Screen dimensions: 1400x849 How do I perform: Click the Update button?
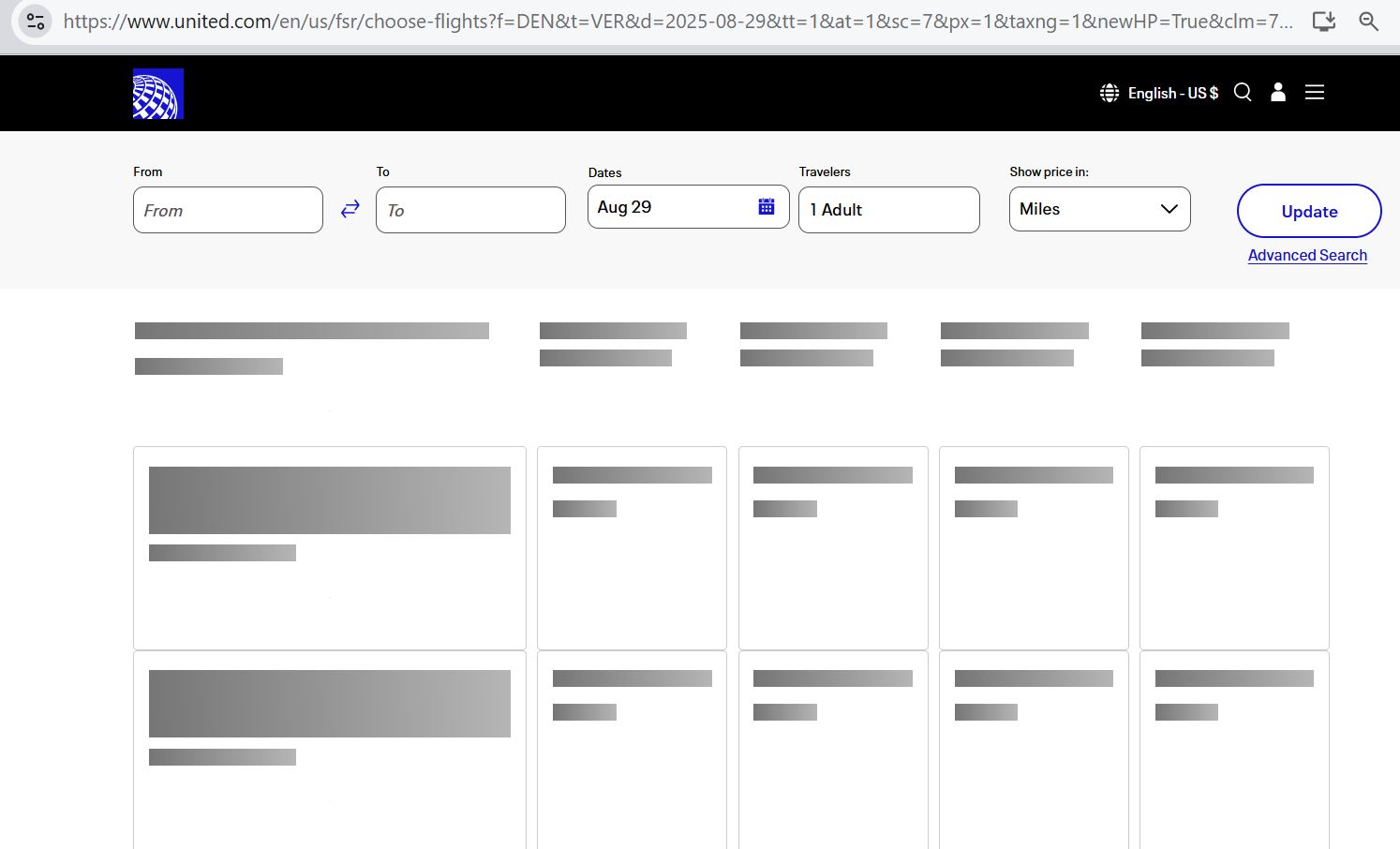[x=1309, y=211]
